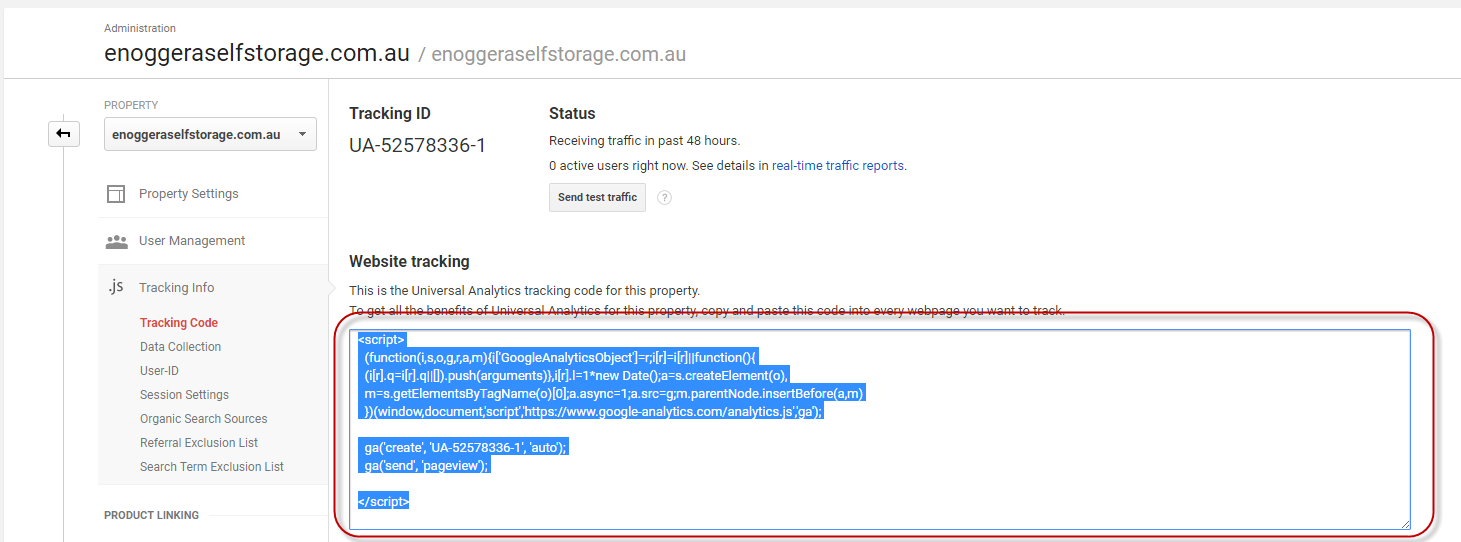The height and width of the screenshot is (542, 1461).
Task: Follow the real-time traffic reports link
Action: (x=838, y=166)
